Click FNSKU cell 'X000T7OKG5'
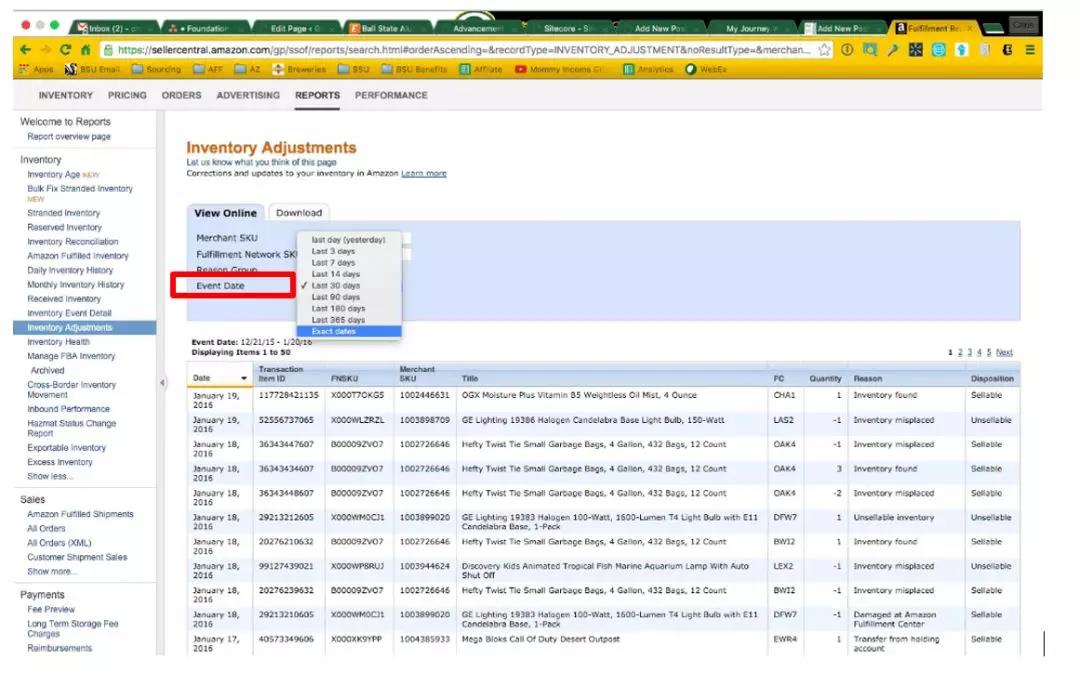Image resolution: width=1080 pixels, height=687 pixels. (357, 395)
